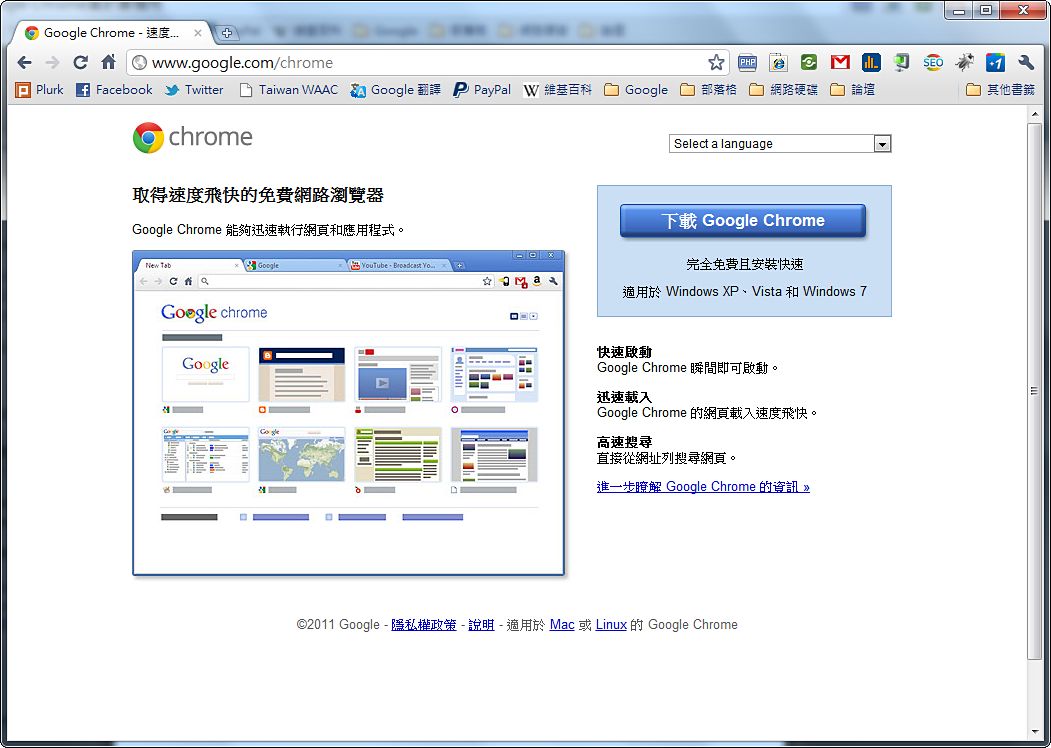This screenshot has width=1051, height=748.
Task: Click the scrollbar up arrow
Action: pyautogui.click(x=1034, y=115)
